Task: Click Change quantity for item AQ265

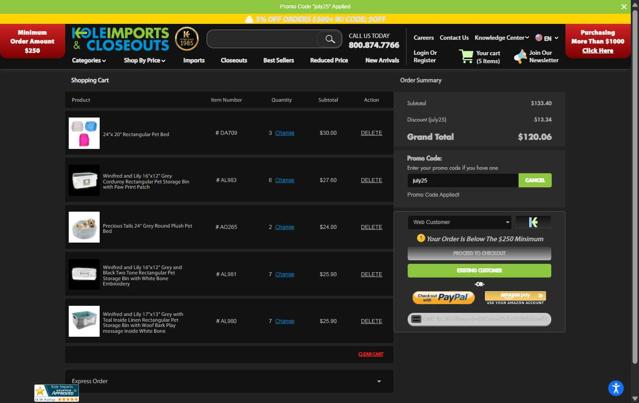Action: click(x=284, y=227)
